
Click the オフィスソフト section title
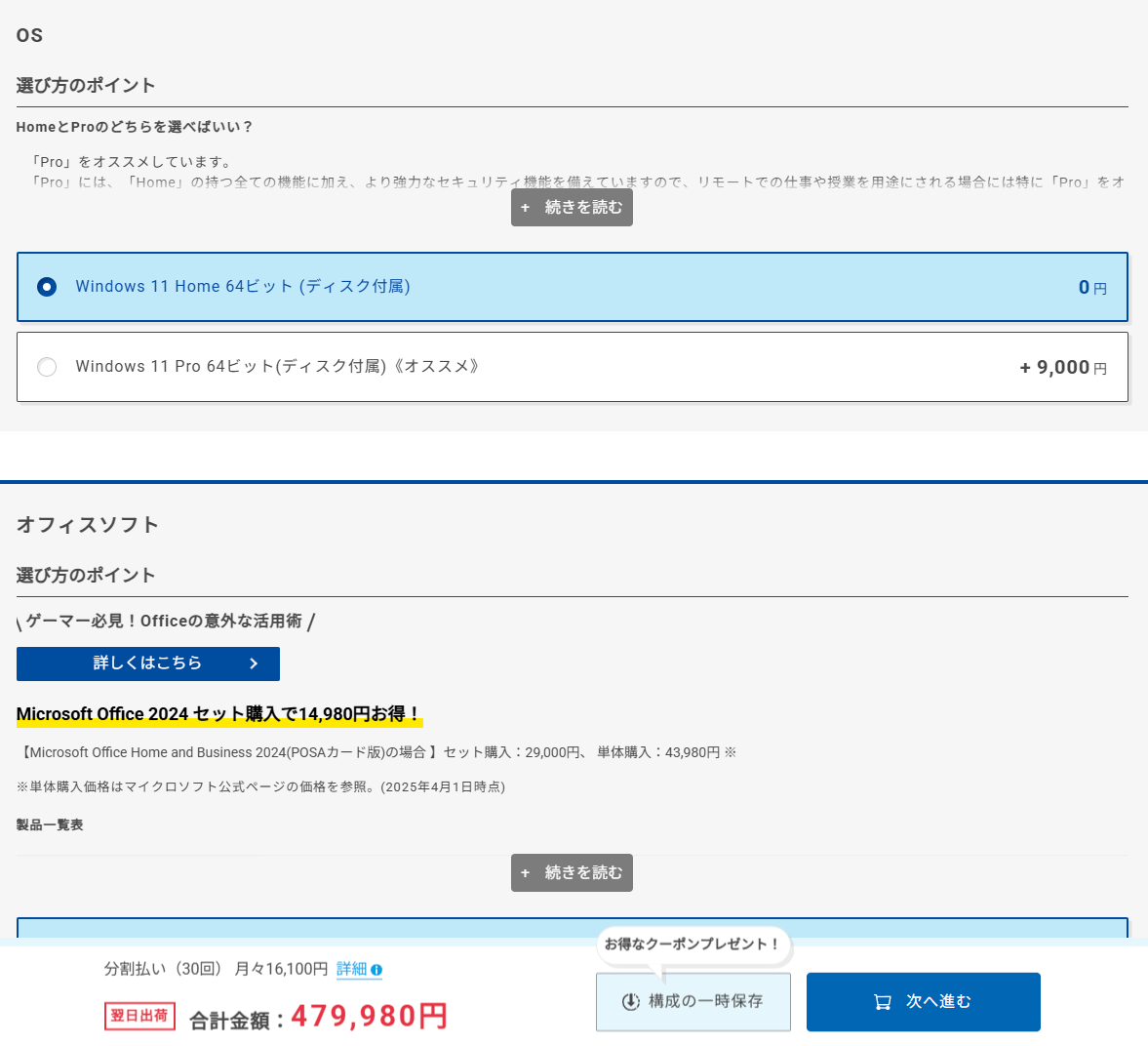87,525
